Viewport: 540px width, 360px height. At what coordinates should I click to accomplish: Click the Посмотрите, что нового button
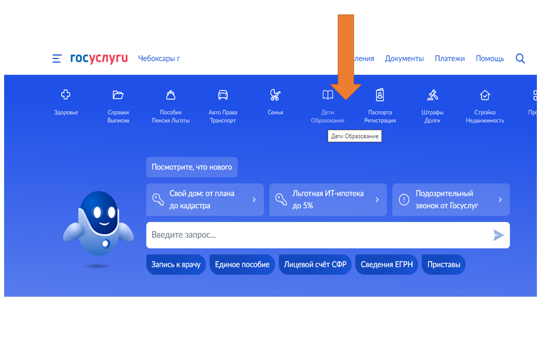(192, 167)
